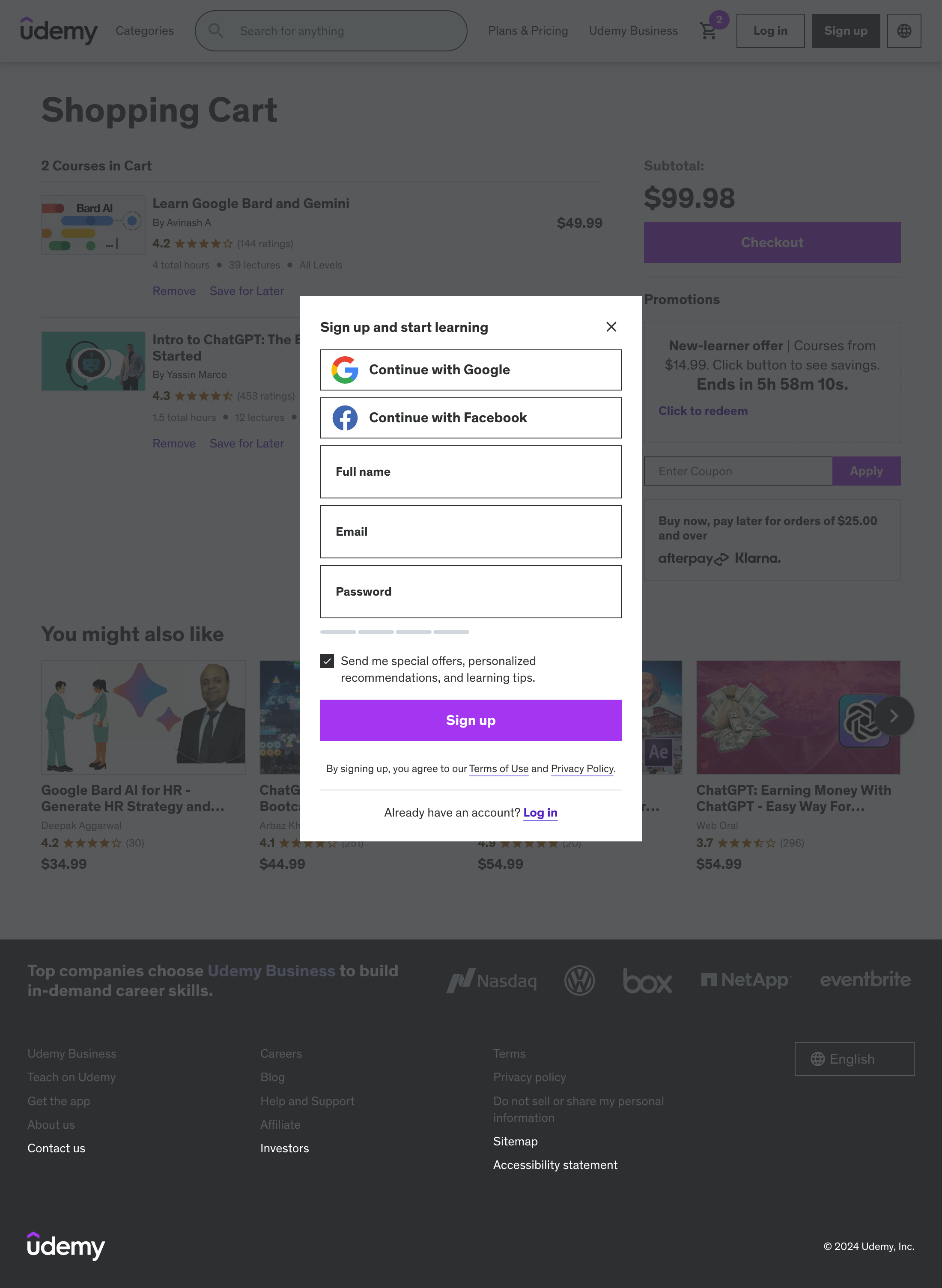Open Udemy Business from the header
This screenshot has width=942, height=1288.
pos(632,31)
